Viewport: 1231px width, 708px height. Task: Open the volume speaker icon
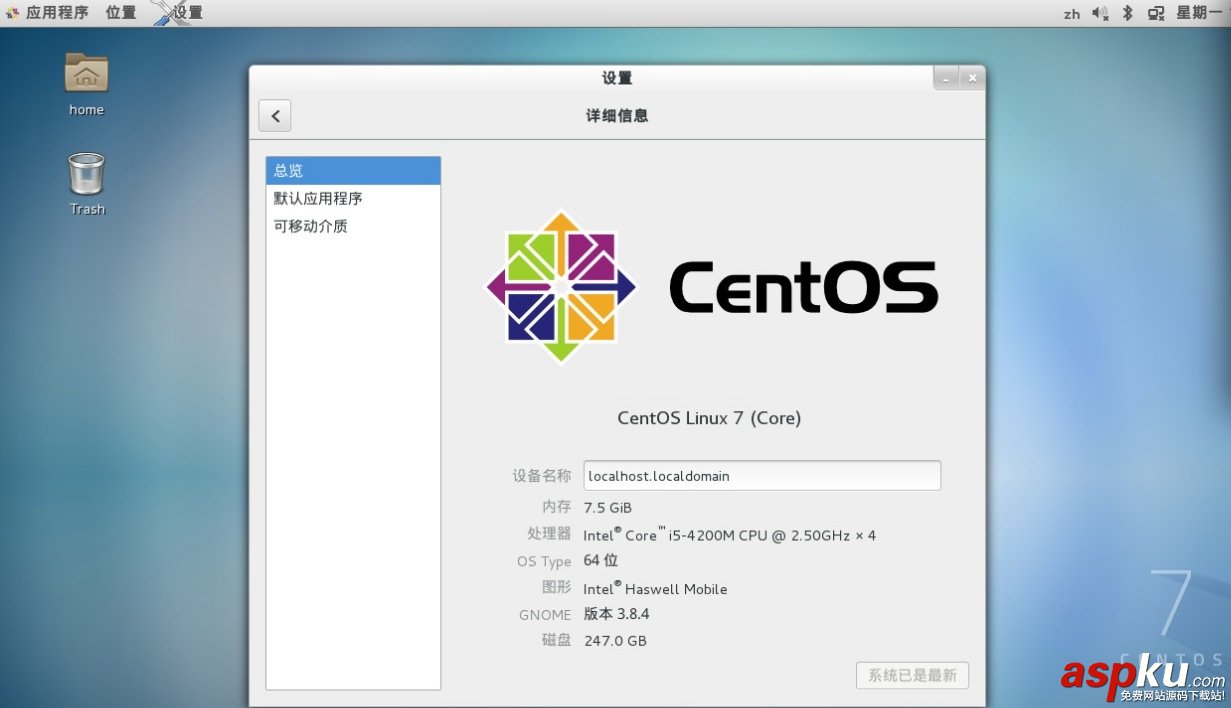(1100, 13)
